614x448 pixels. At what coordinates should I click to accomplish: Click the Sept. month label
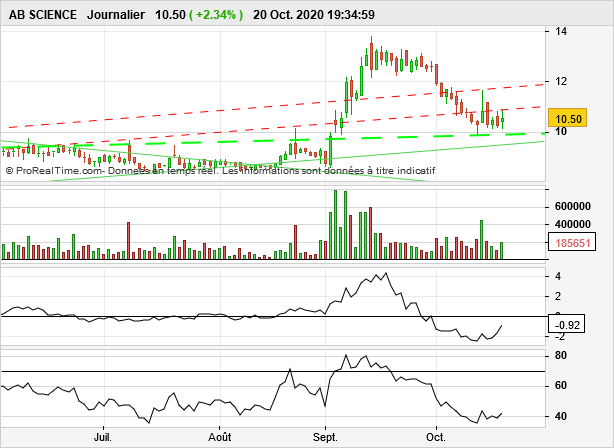point(325,437)
